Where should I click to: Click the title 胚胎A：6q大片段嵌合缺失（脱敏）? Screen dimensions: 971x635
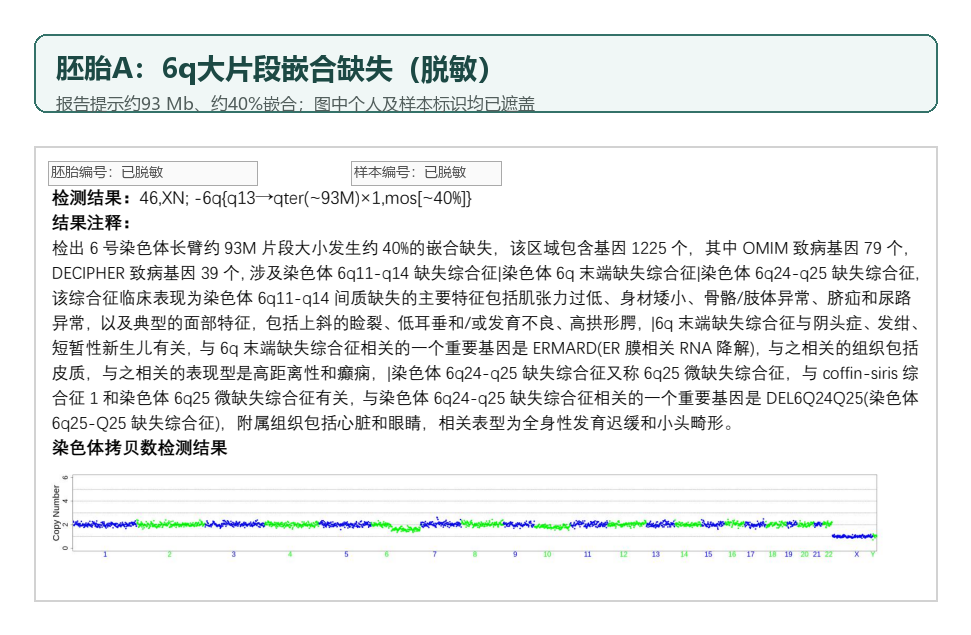(273, 68)
